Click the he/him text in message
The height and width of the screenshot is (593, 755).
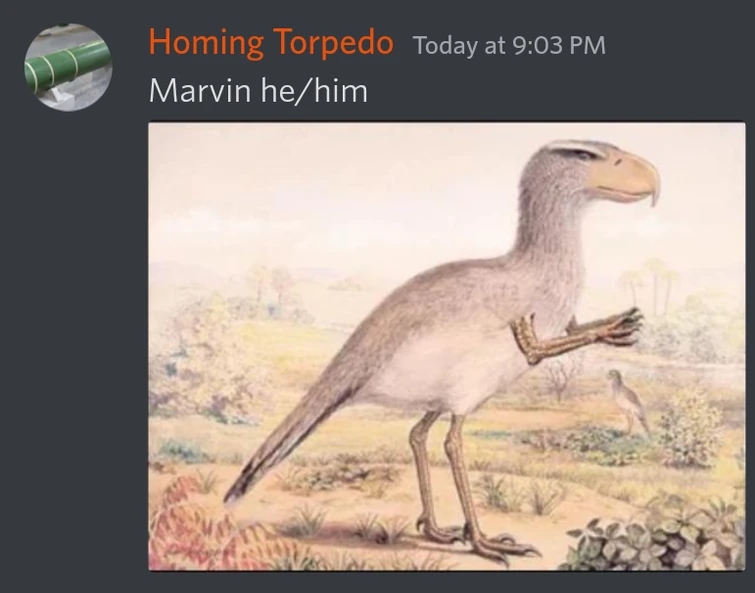click(x=314, y=90)
